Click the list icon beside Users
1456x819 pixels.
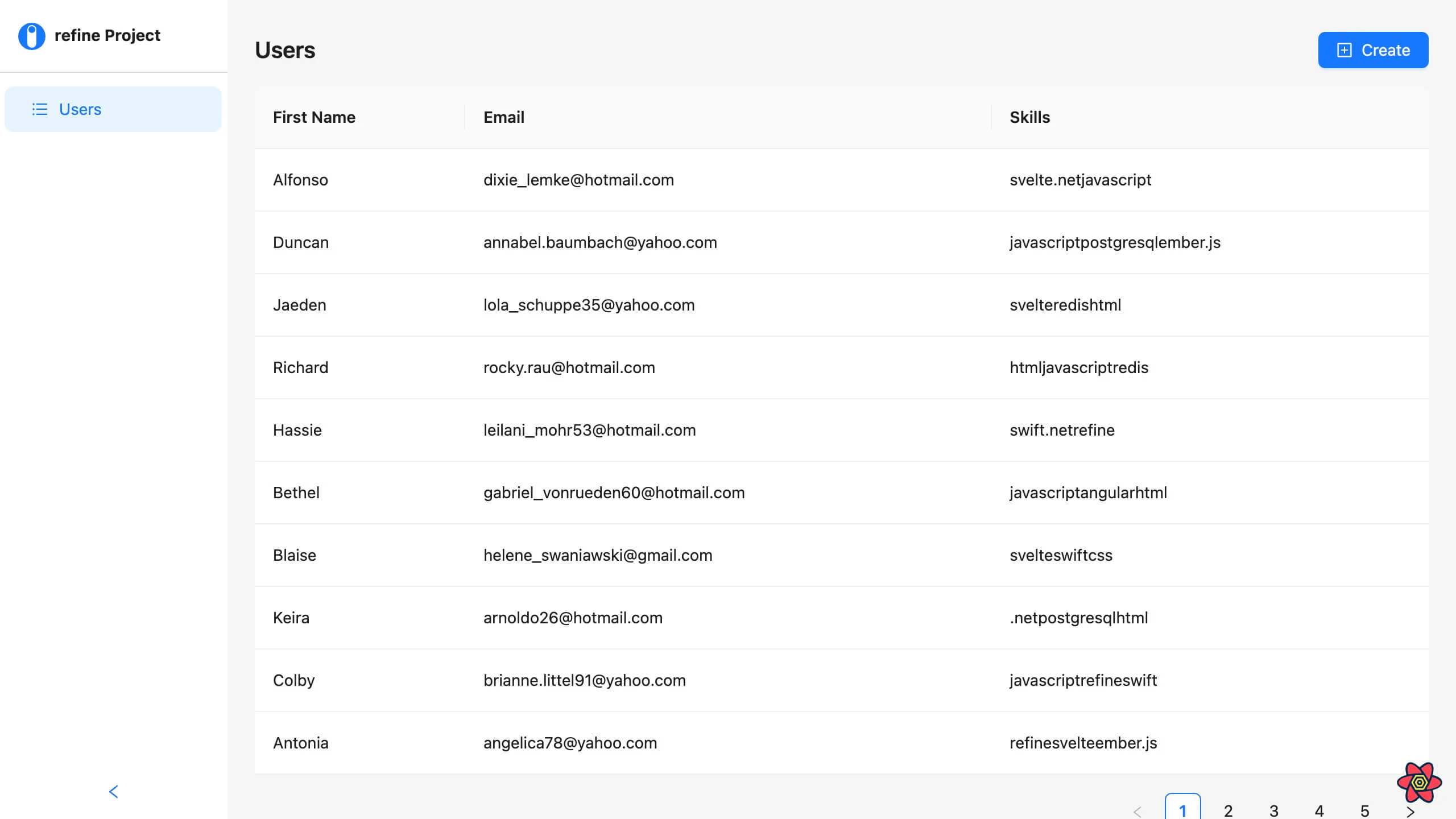(x=39, y=109)
